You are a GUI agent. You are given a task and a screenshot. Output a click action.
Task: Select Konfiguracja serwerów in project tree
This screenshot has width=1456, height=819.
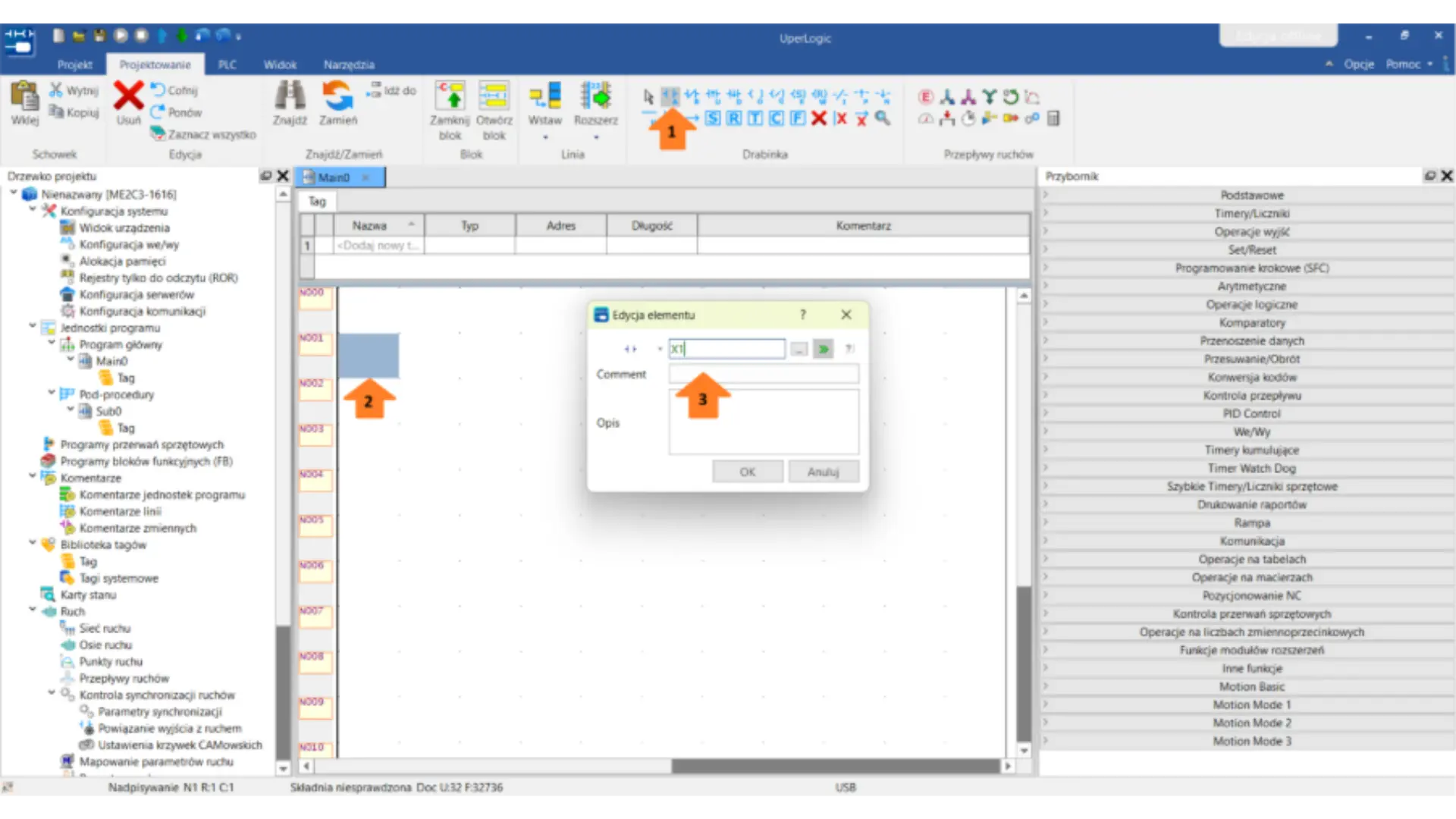pos(127,294)
